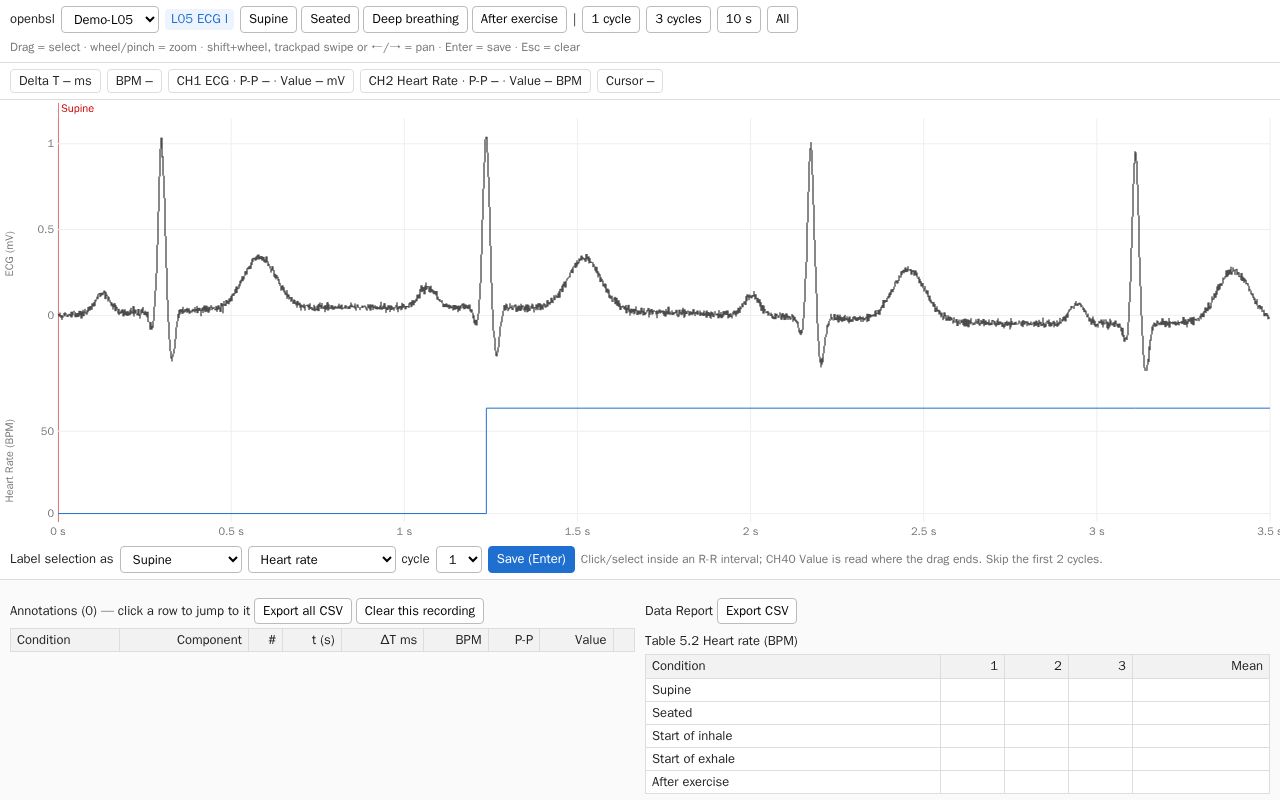Click the Condition header in annotations table
This screenshot has width=1280, height=800.
coord(65,640)
